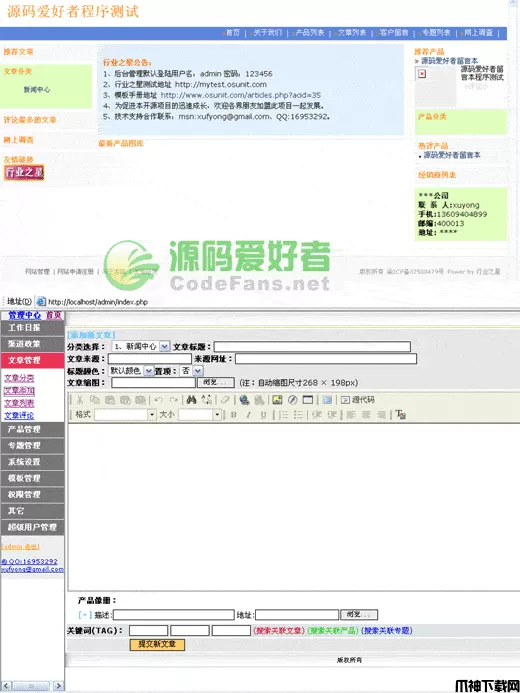Click 首页 in the blue navigation bar
This screenshot has width=520, height=693.
tap(232, 33)
